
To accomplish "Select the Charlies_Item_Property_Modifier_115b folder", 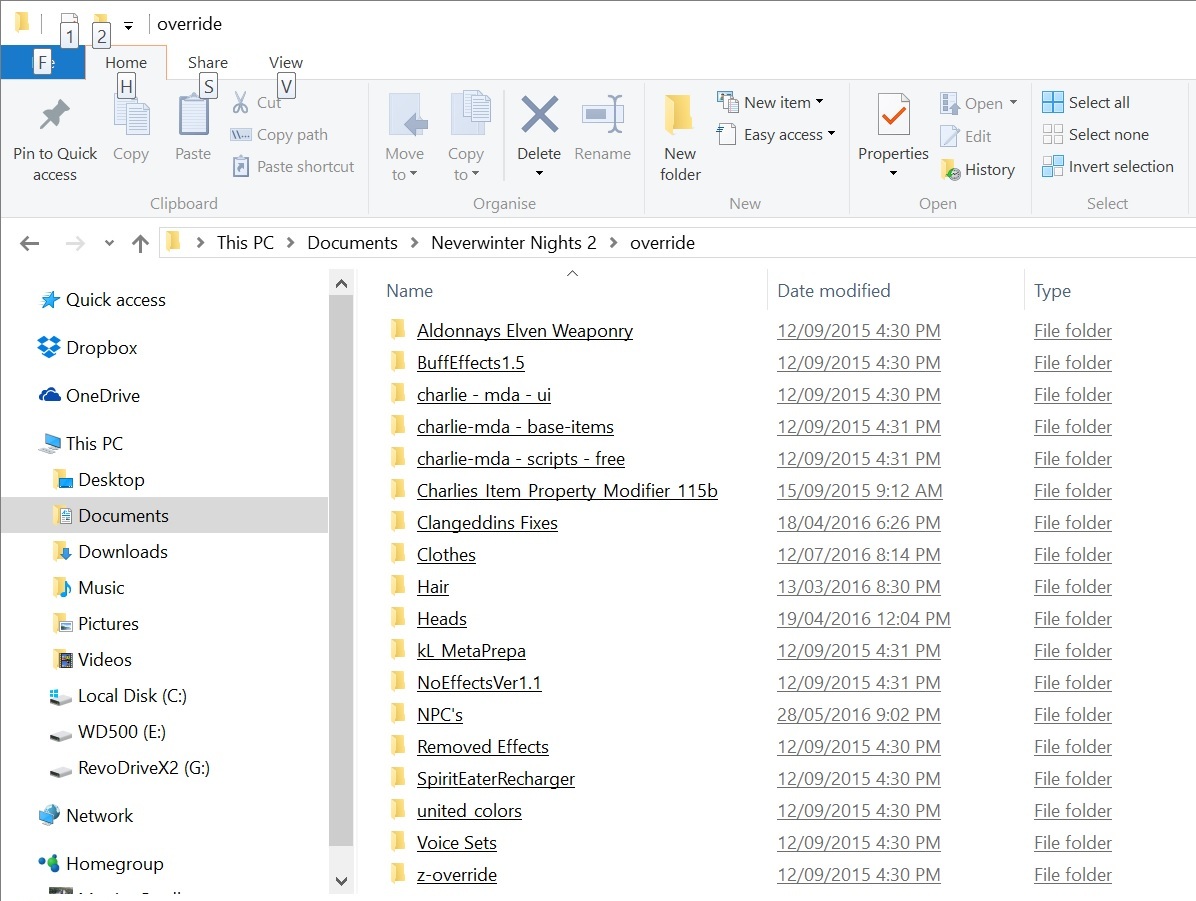I will pos(567,491).
